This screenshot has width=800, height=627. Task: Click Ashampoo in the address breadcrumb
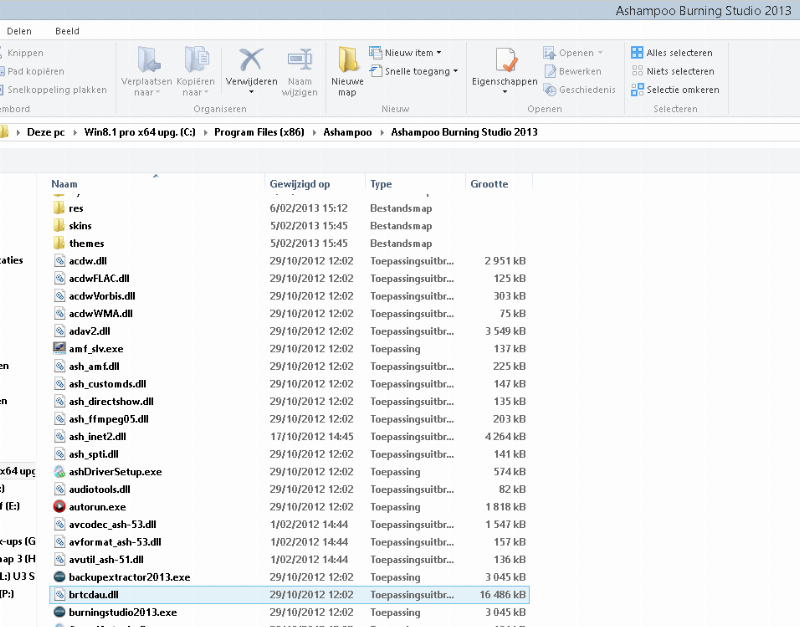pos(347,132)
